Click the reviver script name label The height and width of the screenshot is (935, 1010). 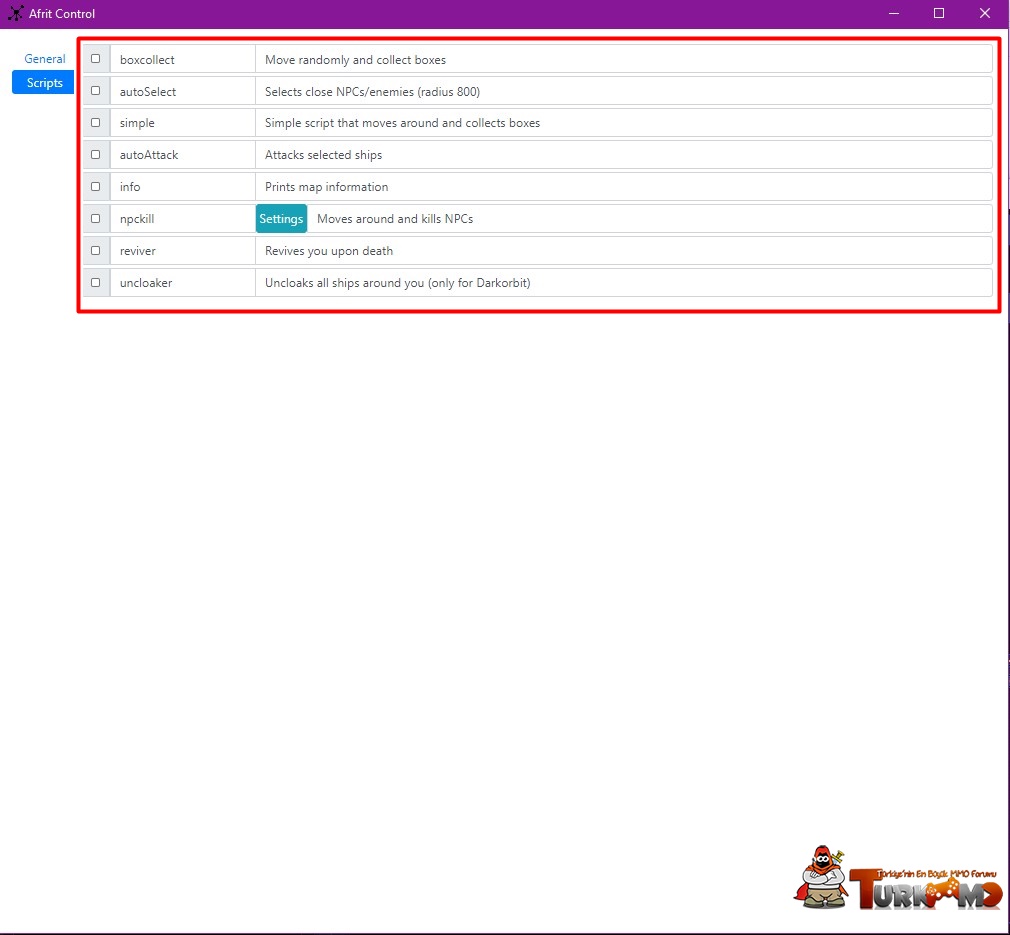(x=138, y=251)
